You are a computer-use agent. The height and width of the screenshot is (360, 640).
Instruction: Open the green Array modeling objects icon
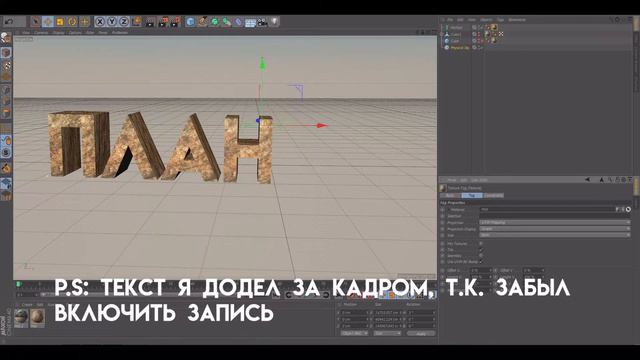[x=227, y=22]
